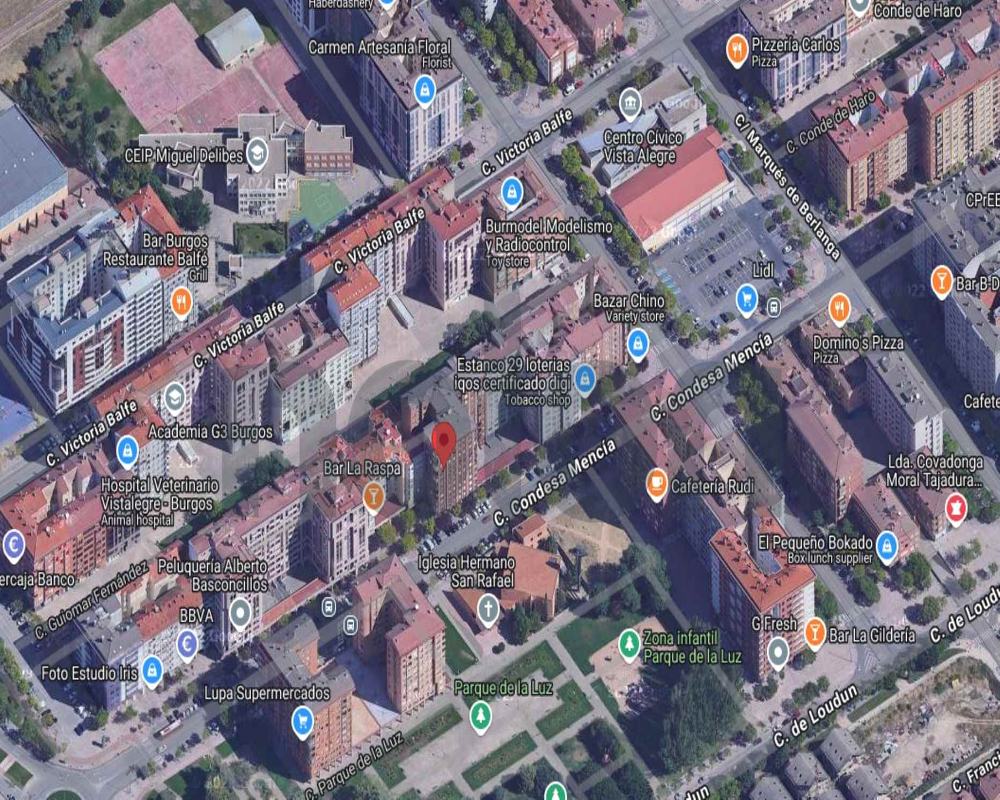
Task: Click the G Fresh location marker
Action: pyautogui.click(x=778, y=653)
